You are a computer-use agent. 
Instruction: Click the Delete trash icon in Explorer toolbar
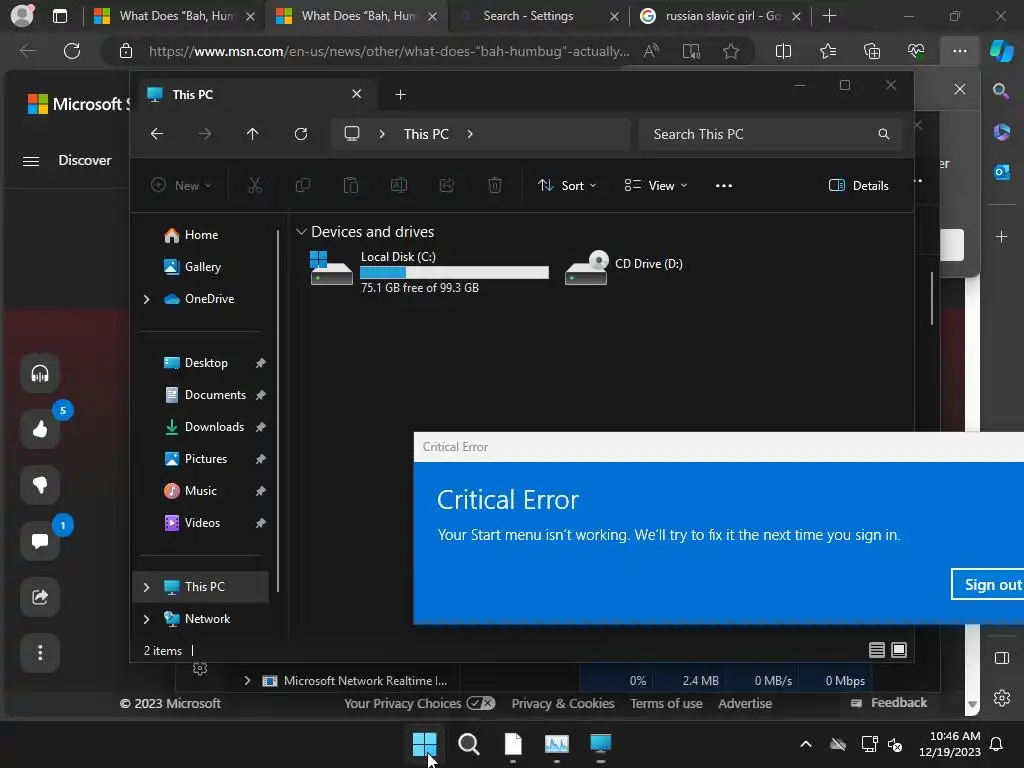coord(495,185)
